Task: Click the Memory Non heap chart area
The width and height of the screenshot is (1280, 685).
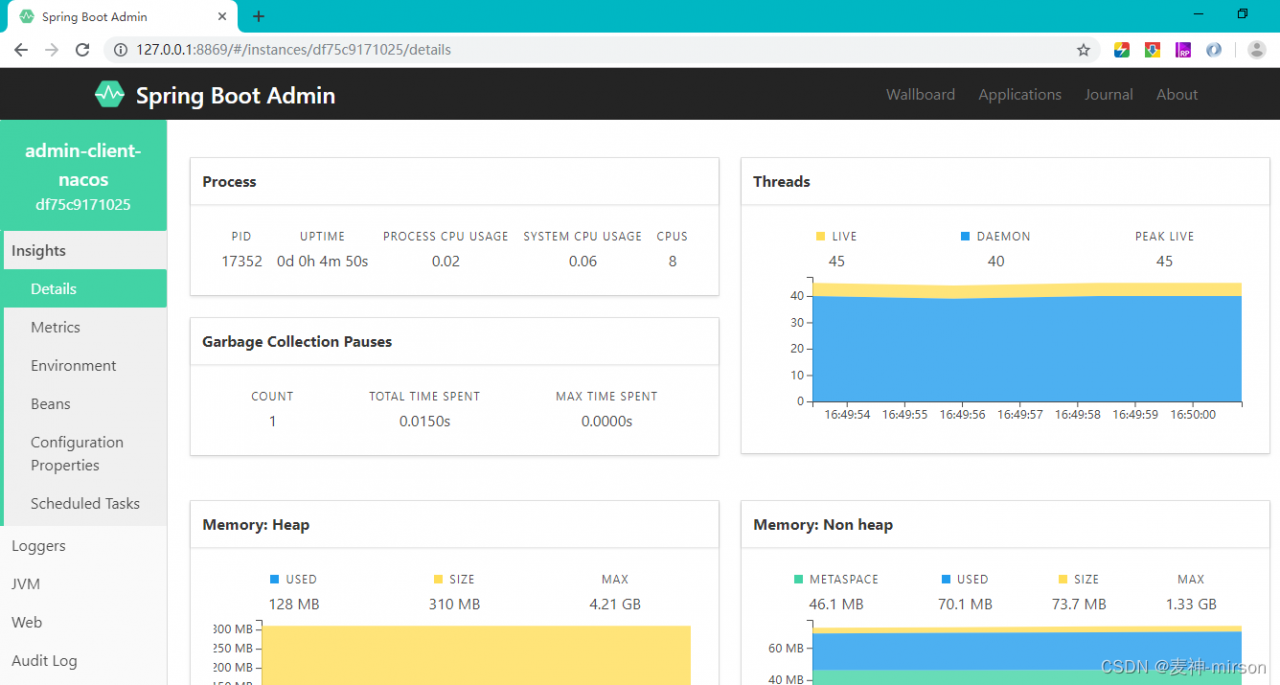Action: click(x=1027, y=655)
